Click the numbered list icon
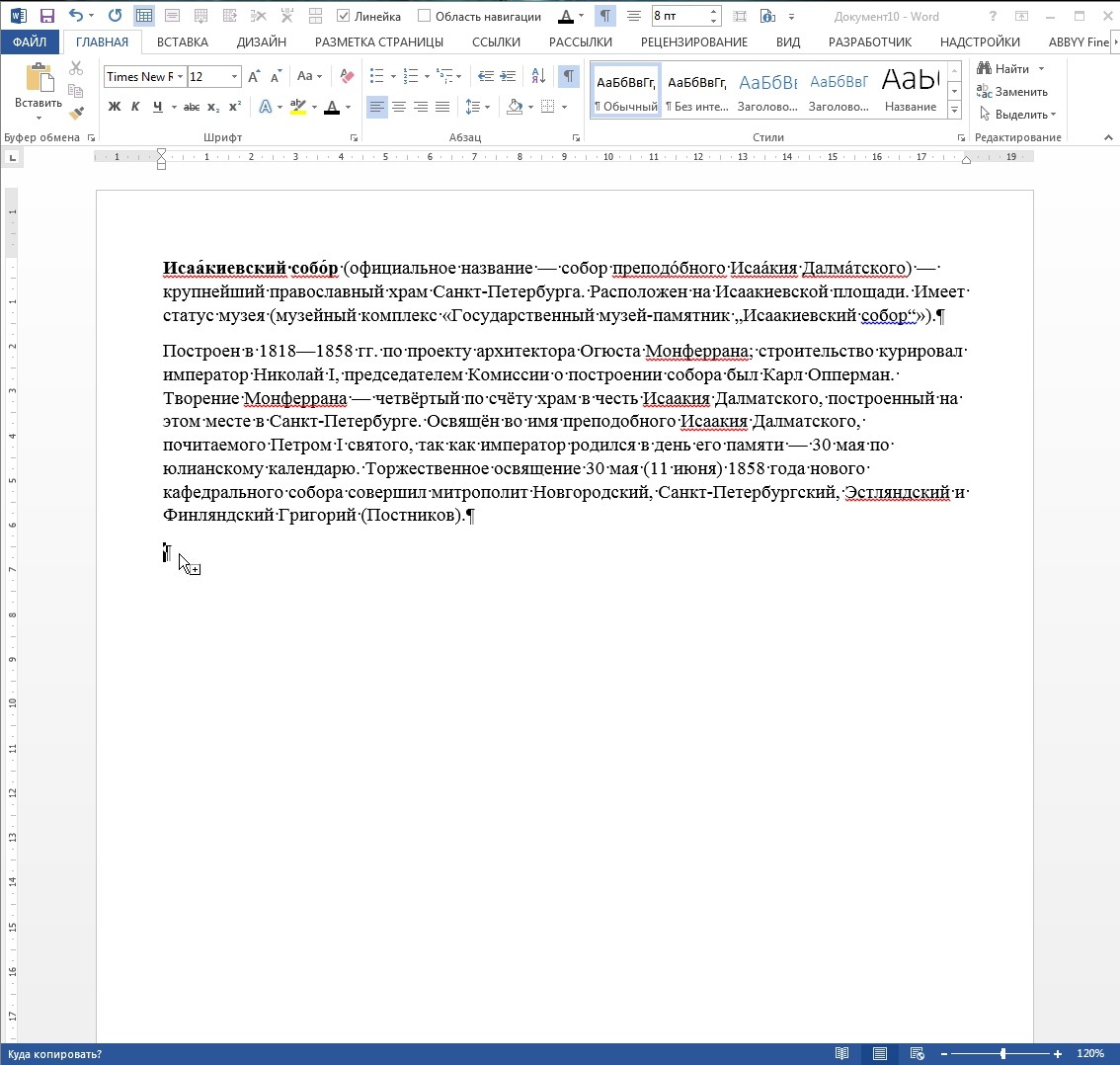Viewport: 1120px width, 1065px height. 410,76
